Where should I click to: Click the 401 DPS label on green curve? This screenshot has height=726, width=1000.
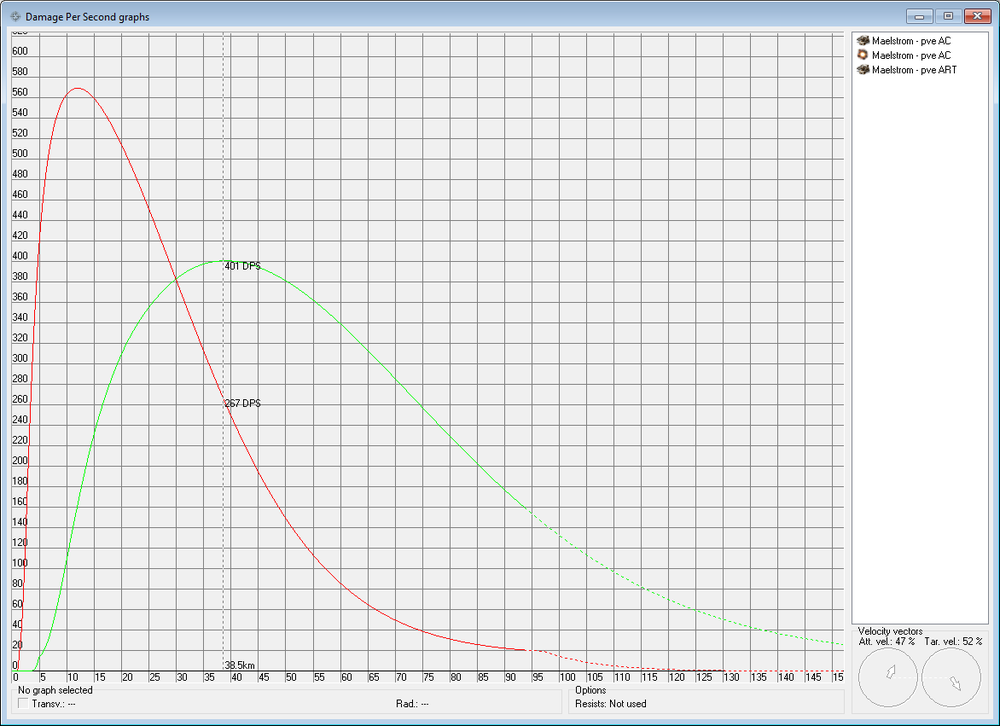coord(242,267)
